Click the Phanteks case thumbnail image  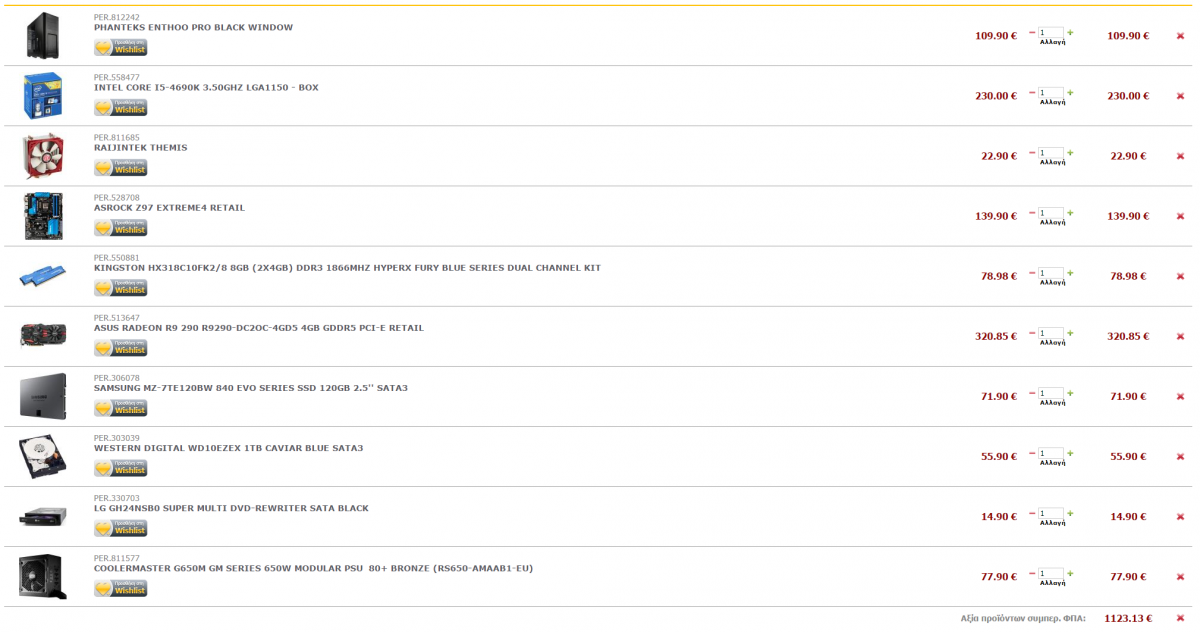[43, 36]
